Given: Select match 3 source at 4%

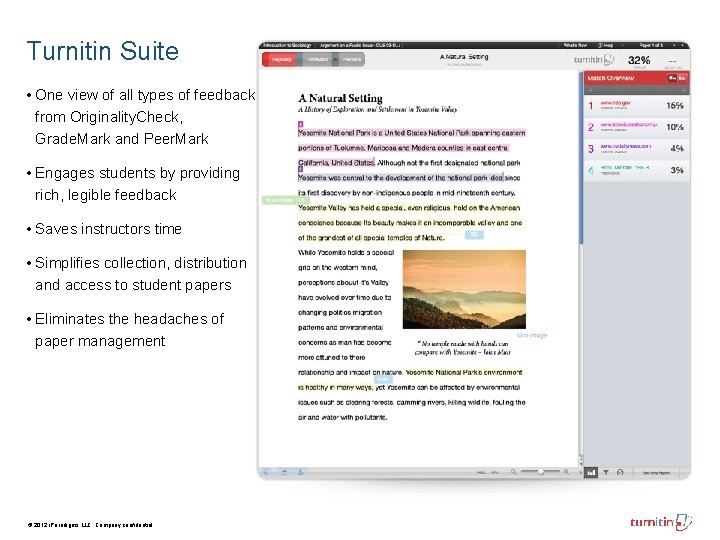Looking at the screenshot, I should point(636,149).
